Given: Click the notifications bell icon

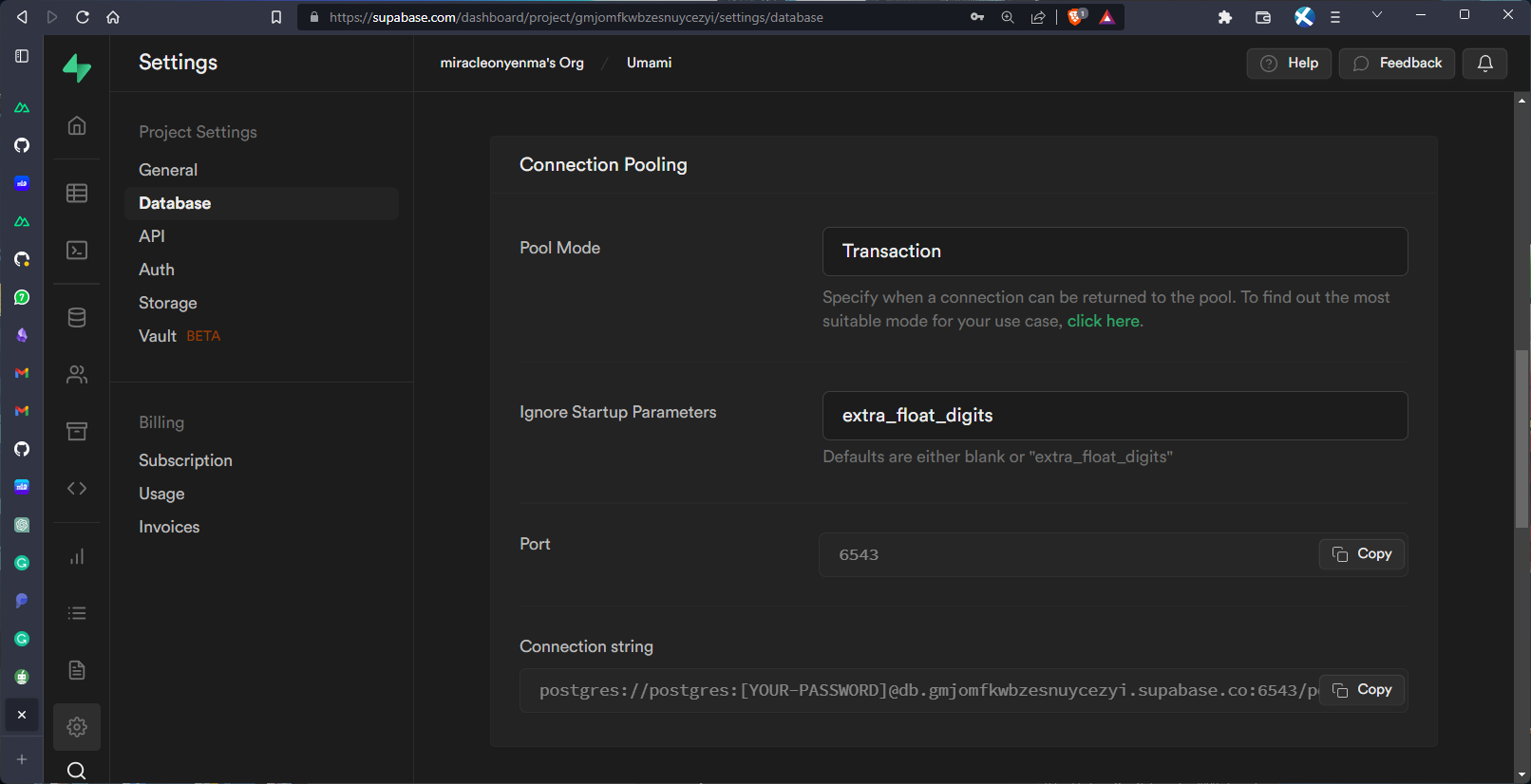Looking at the screenshot, I should point(1484,64).
